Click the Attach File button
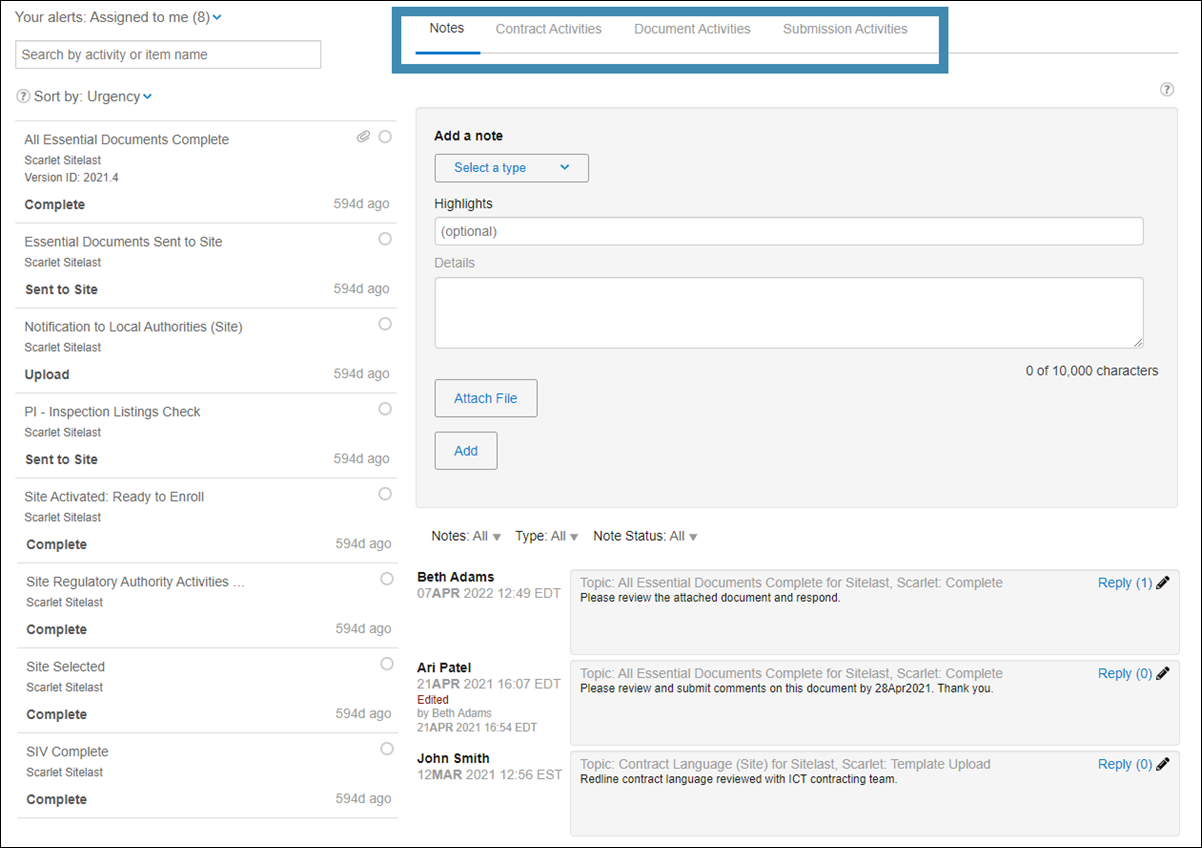Screen dimensions: 1202x848 tap(485, 398)
